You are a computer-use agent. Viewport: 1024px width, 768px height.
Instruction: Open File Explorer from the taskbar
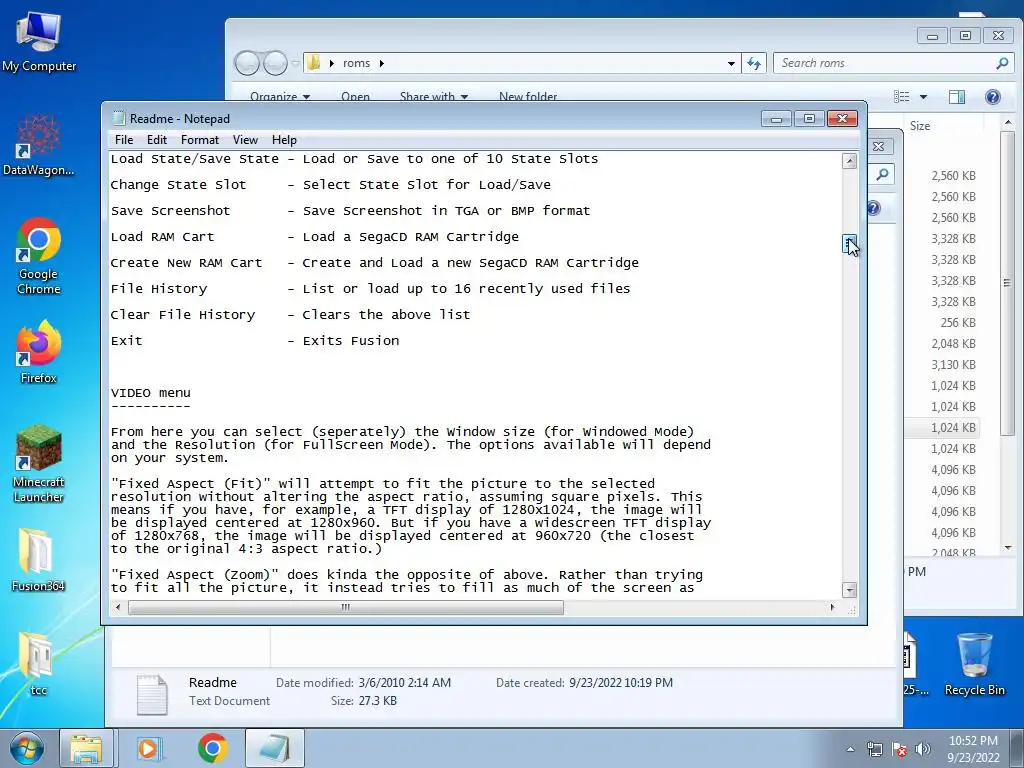point(86,748)
